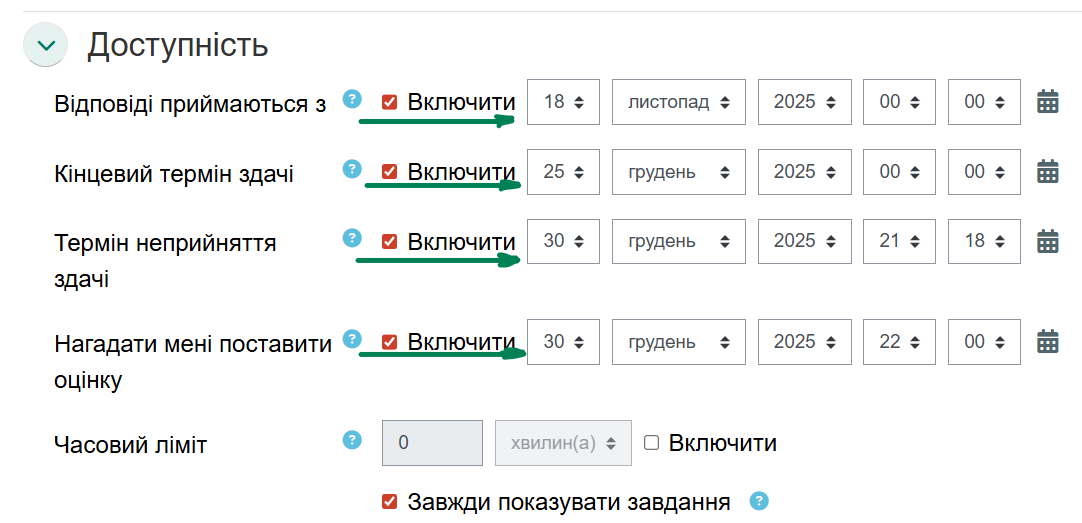Screen dimensions: 1082x523
Task: Open minute dropdown showing 18
Action: pos(984,241)
